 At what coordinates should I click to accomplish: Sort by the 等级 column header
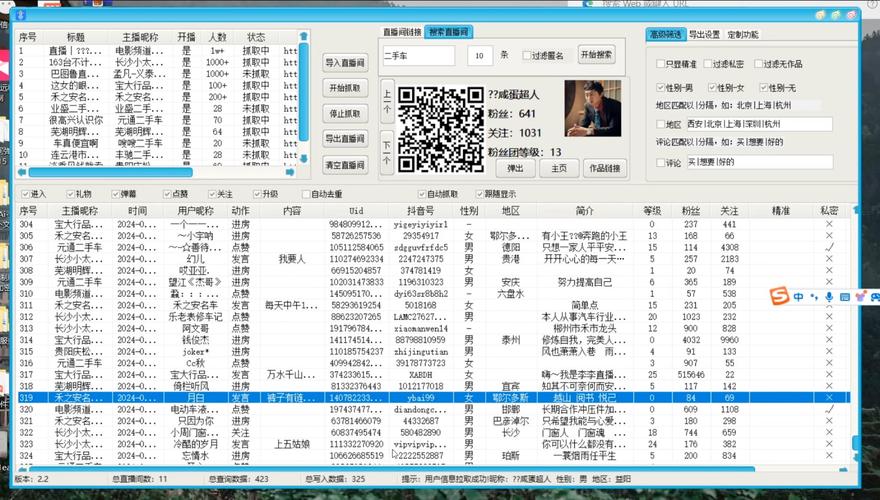[652, 211]
